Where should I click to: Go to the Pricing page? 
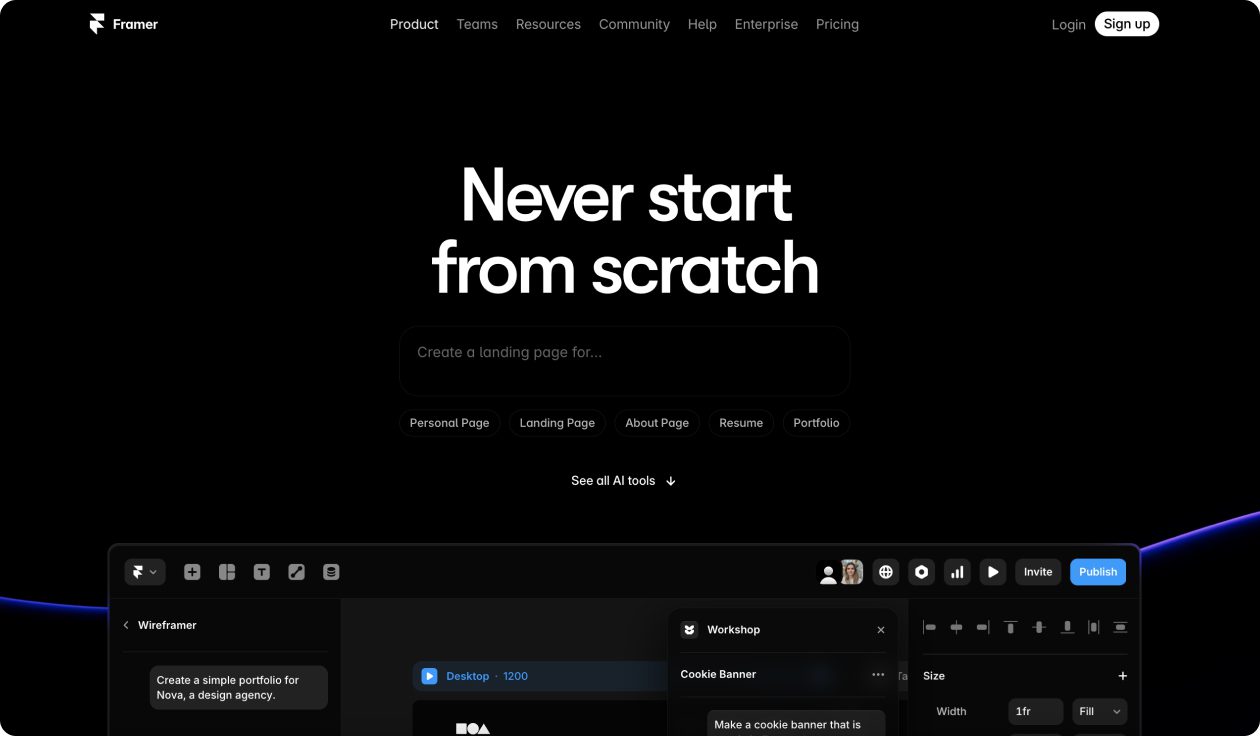(837, 24)
